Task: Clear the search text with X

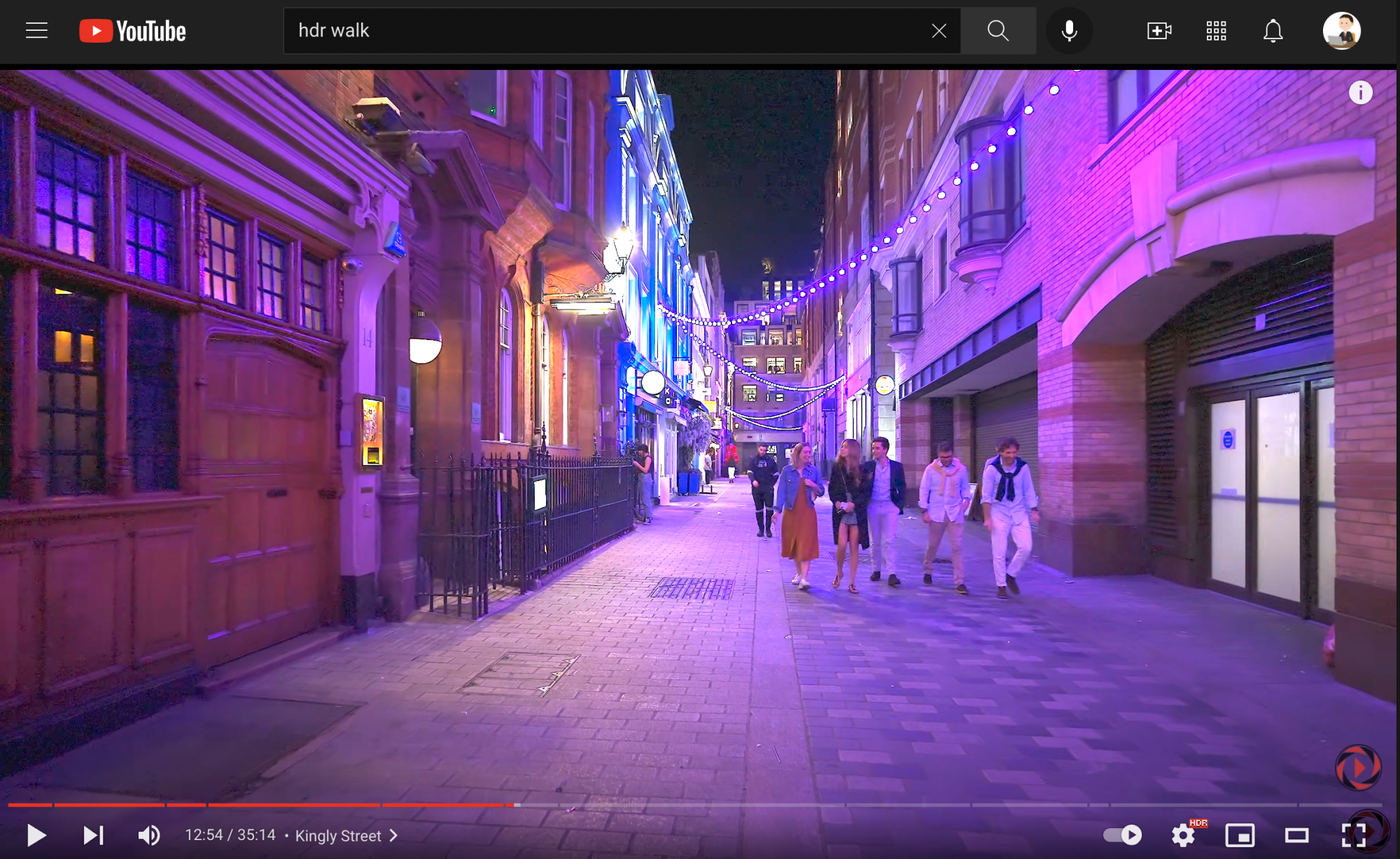Action: pyautogui.click(x=939, y=31)
